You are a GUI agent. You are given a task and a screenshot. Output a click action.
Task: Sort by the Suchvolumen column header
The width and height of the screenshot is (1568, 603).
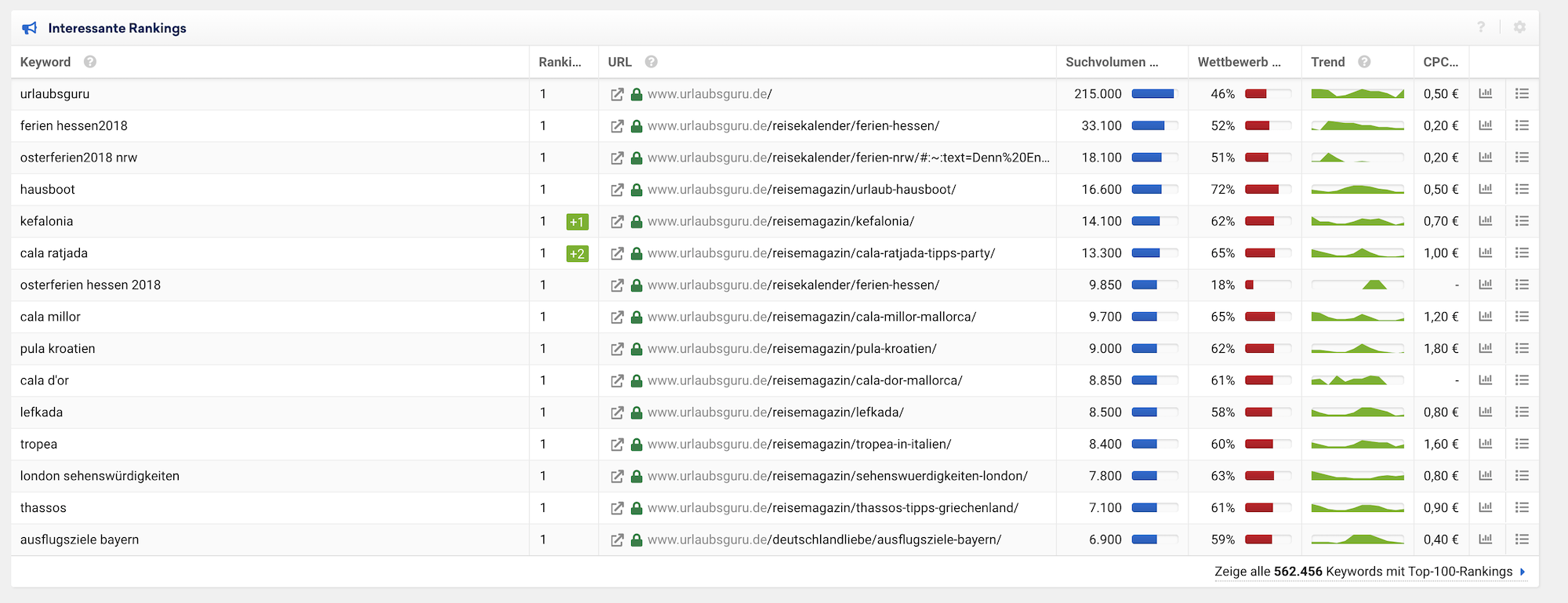1112,62
